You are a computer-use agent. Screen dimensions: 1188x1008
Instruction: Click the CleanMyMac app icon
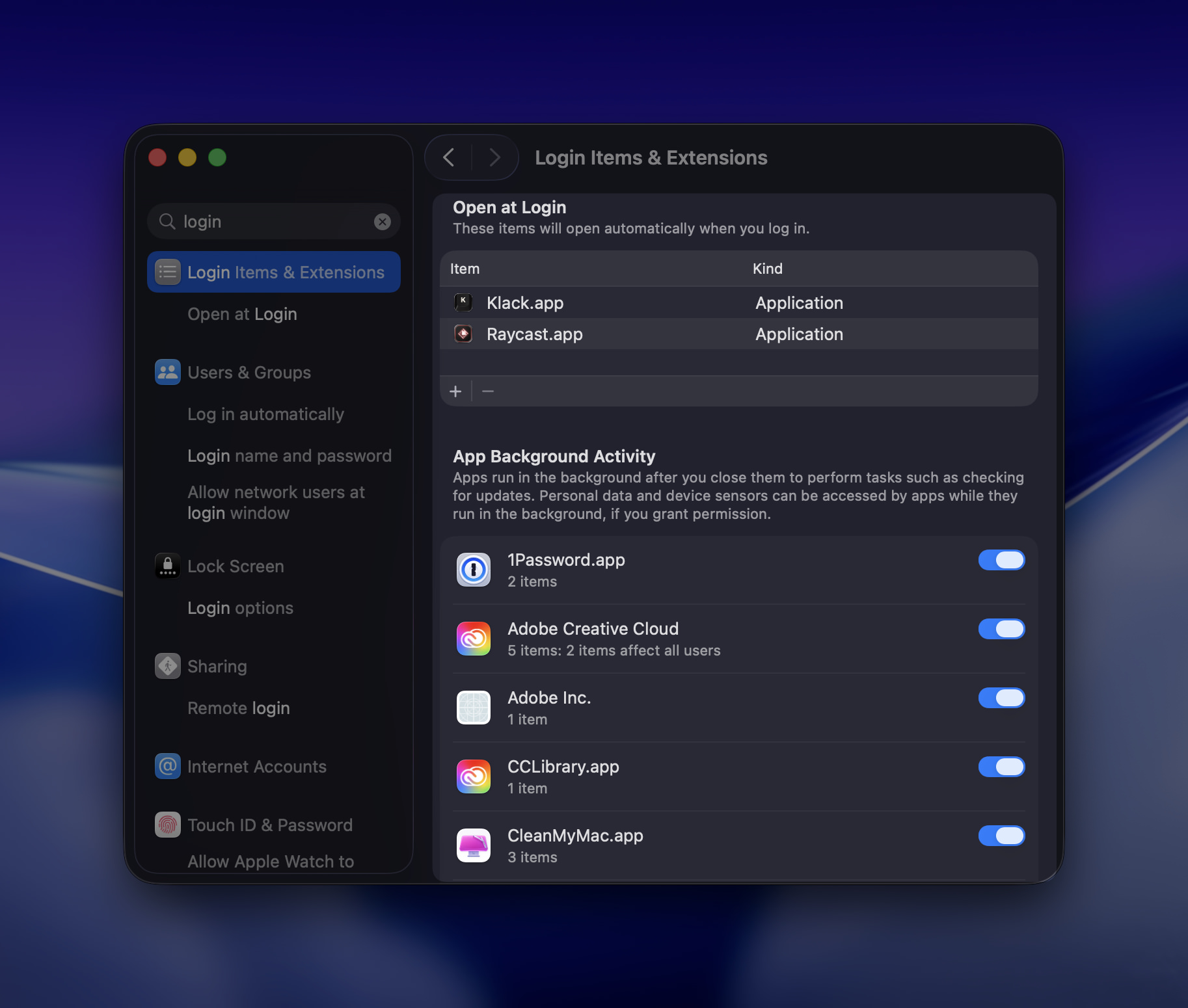coord(474,845)
